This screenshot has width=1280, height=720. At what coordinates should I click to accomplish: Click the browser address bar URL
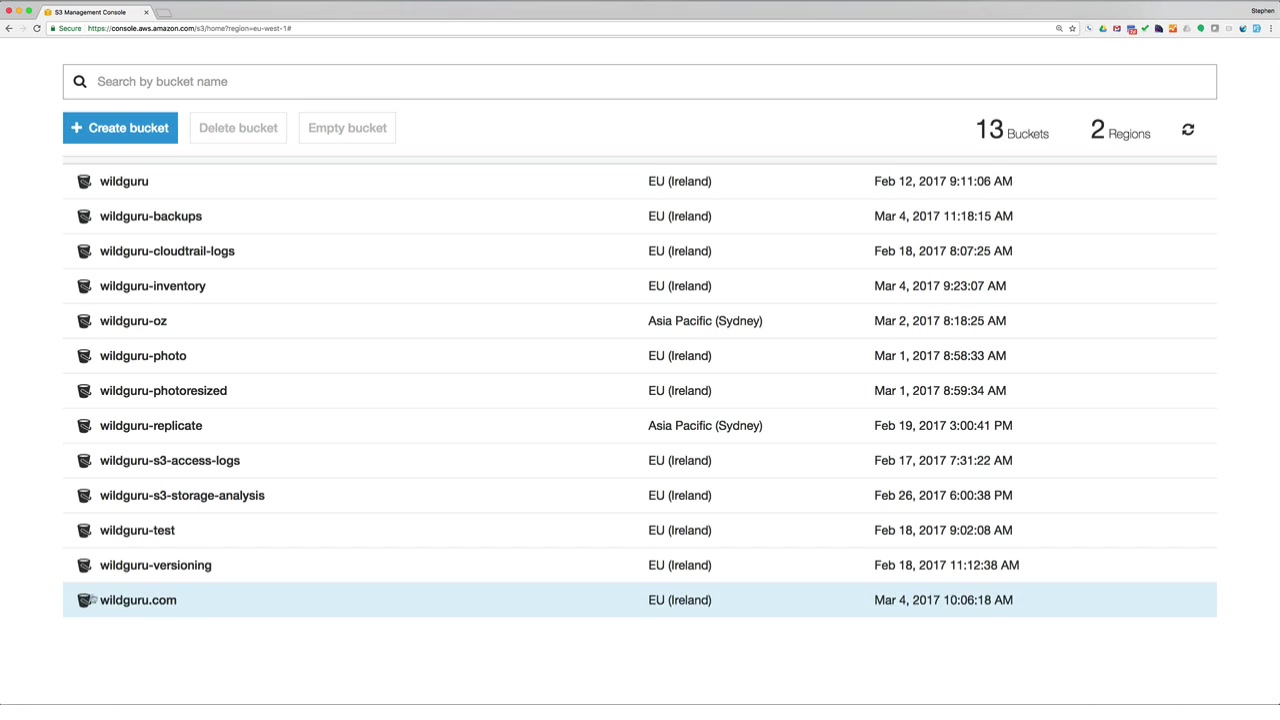click(x=189, y=28)
